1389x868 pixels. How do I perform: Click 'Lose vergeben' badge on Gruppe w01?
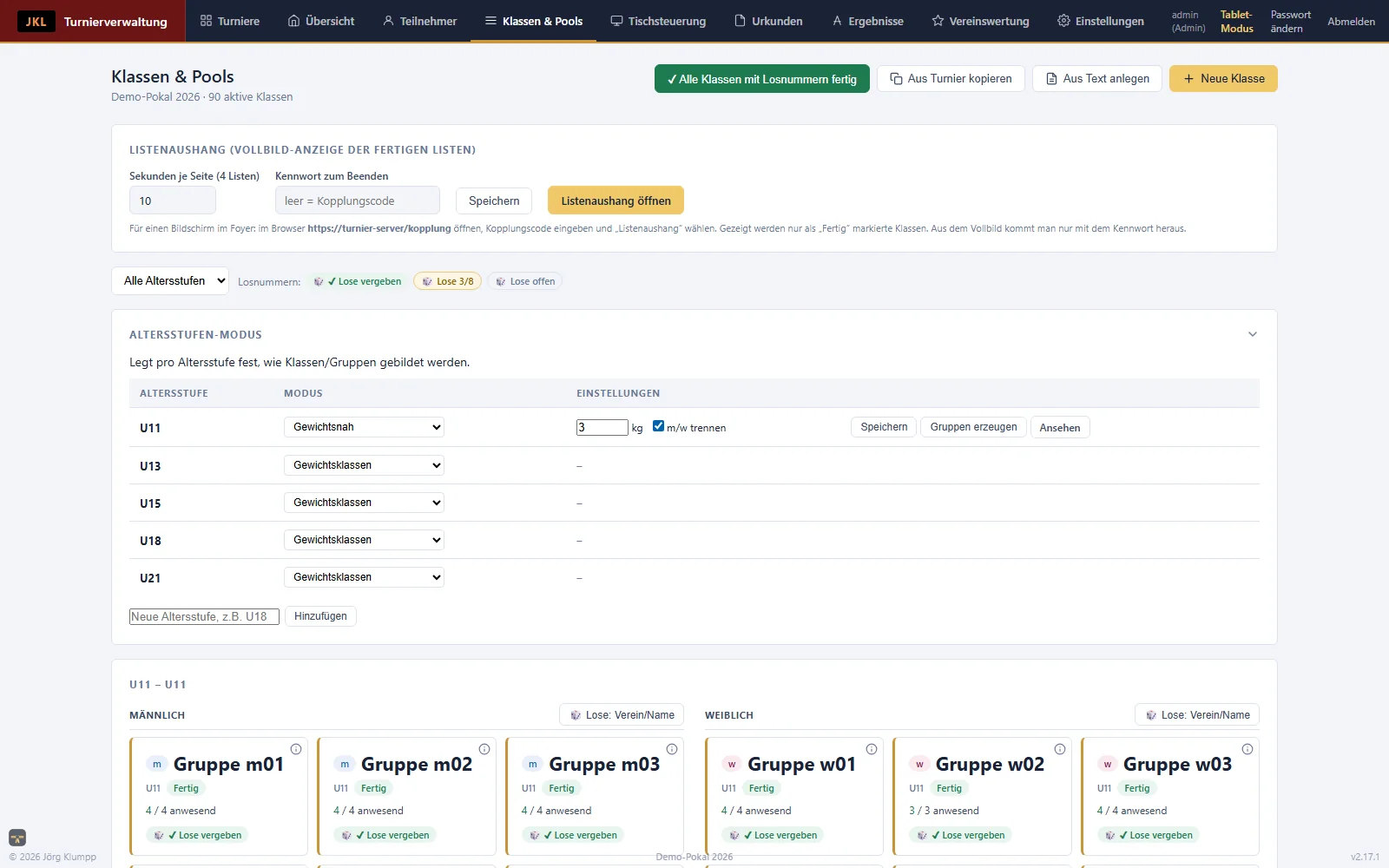(773, 835)
